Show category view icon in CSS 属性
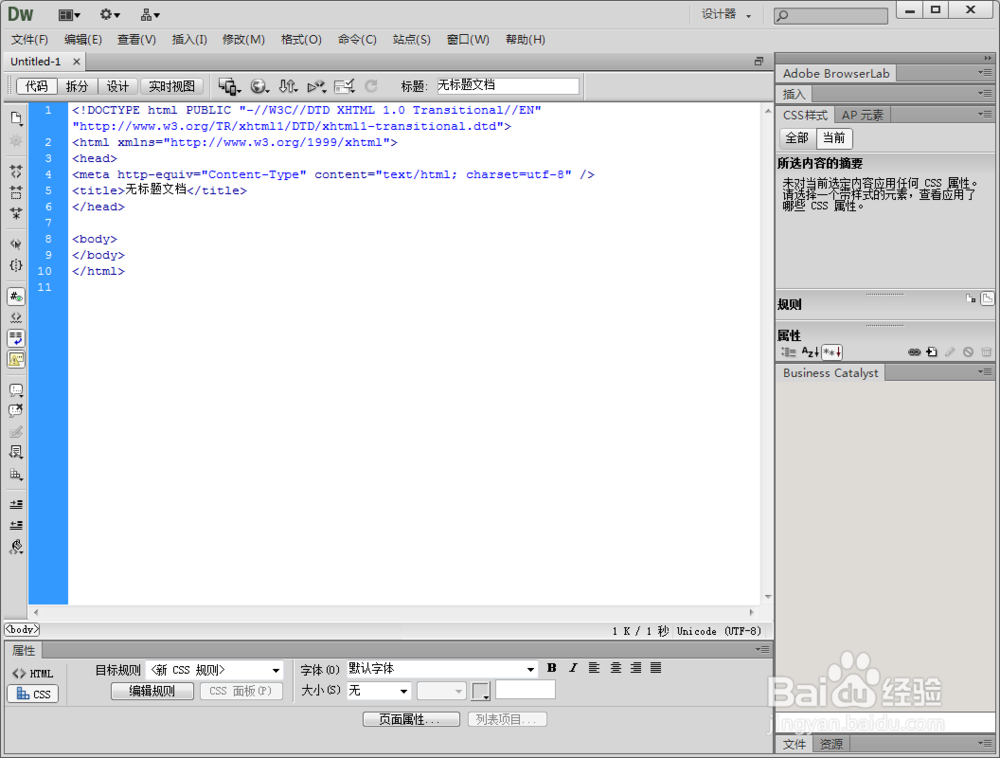1000x758 pixels. click(789, 352)
